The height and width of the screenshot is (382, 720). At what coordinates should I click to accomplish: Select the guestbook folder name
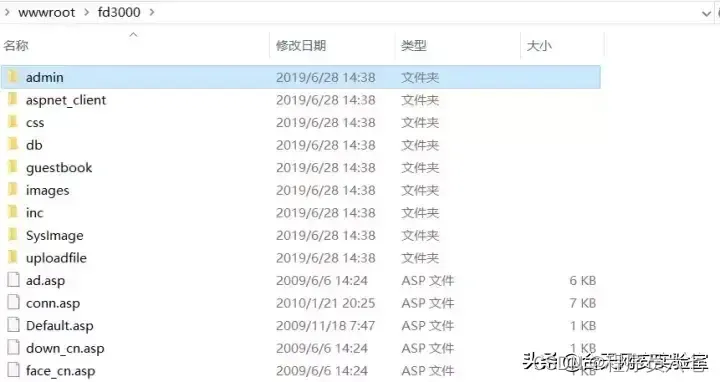click(x=59, y=168)
